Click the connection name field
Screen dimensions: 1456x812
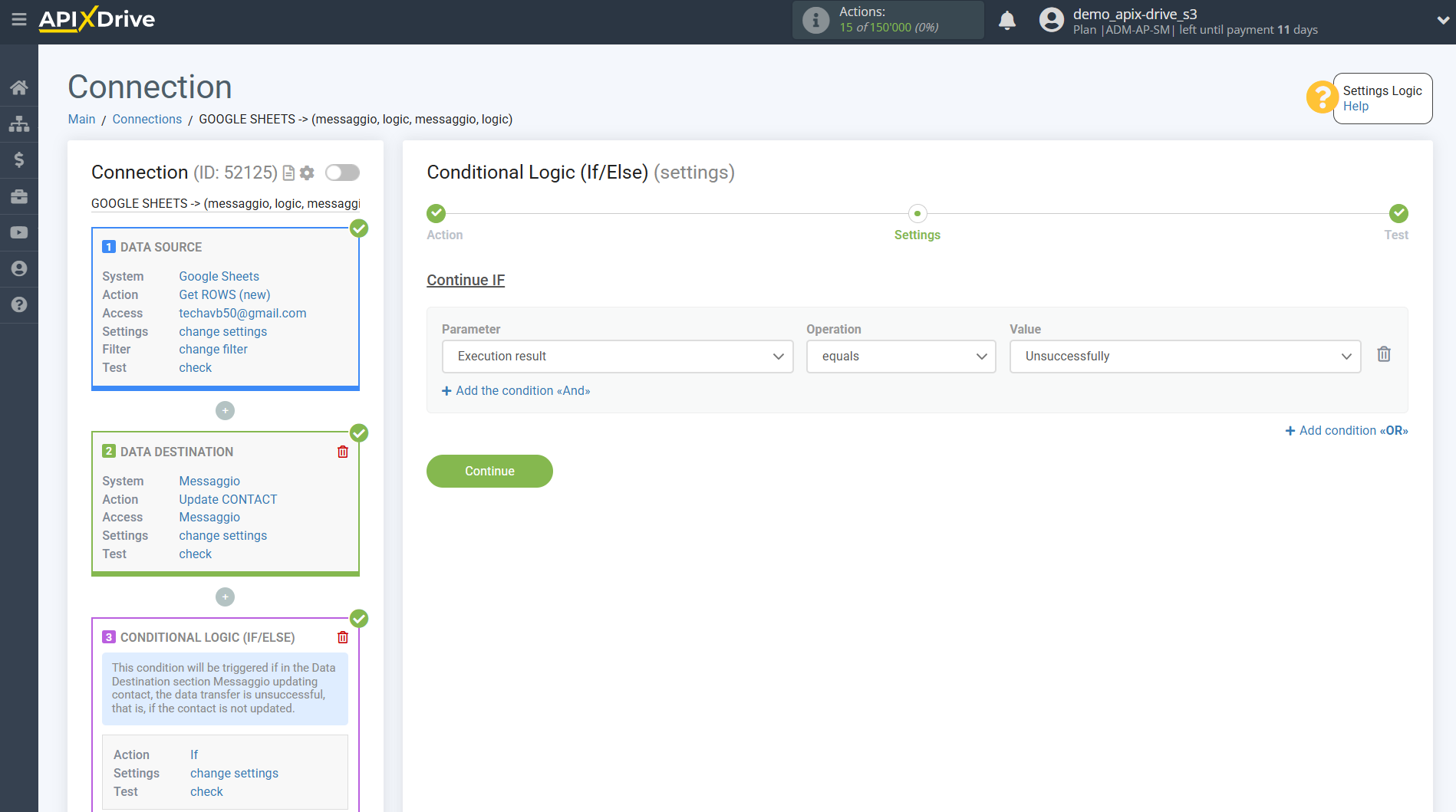tap(226, 203)
